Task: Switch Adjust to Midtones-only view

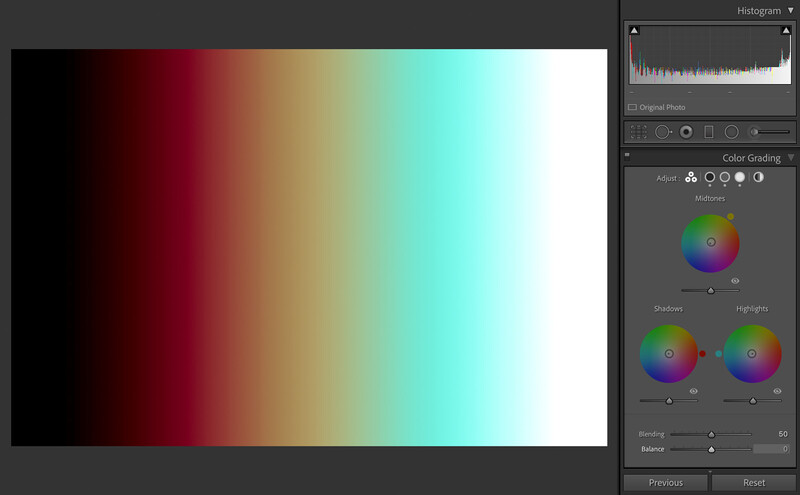Action: (x=724, y=177)
